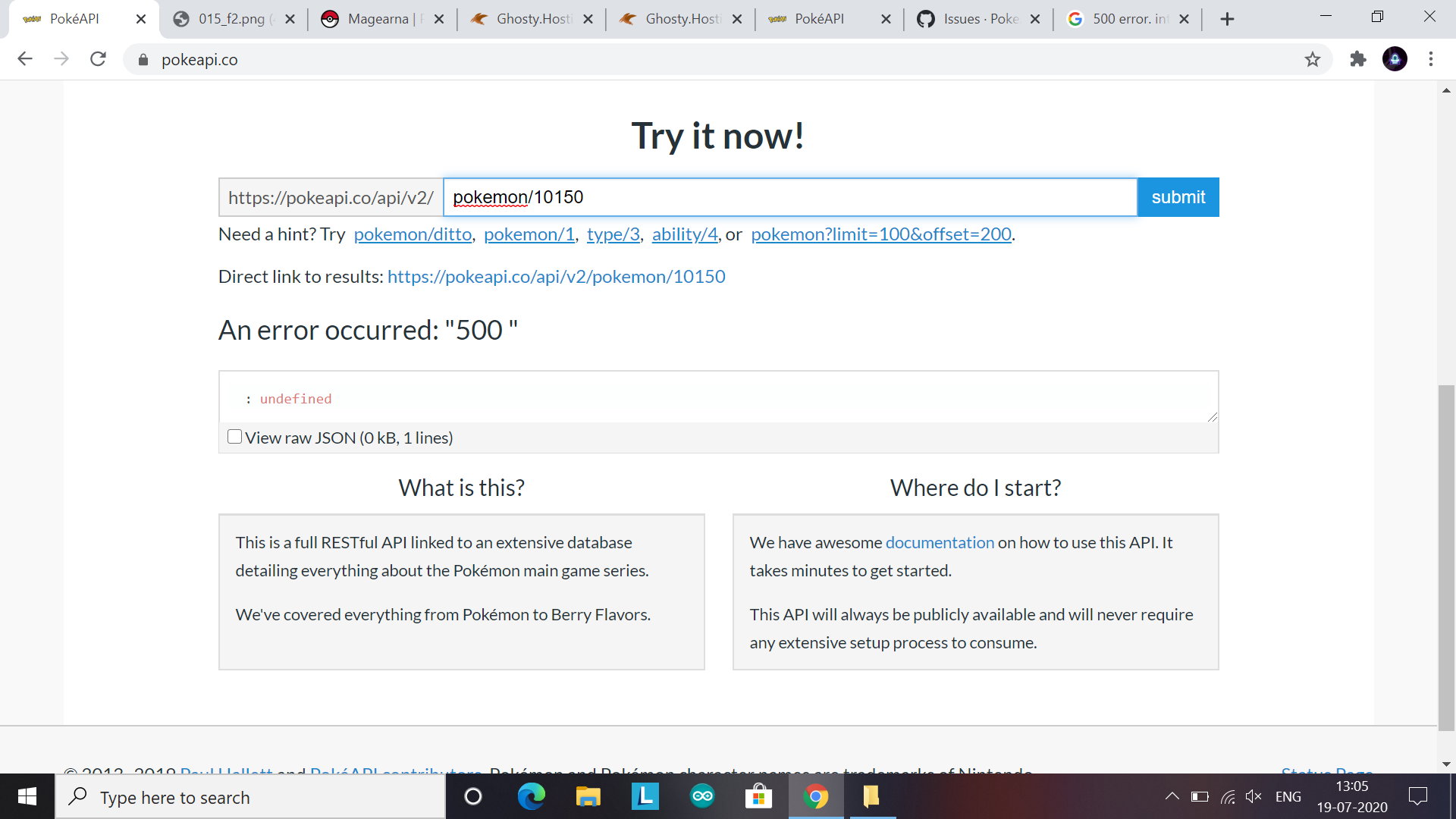Try pokemon?limit=100&offset=200 hint link
The width and height of the screenshot is (1456, 819).
point(881,234)
